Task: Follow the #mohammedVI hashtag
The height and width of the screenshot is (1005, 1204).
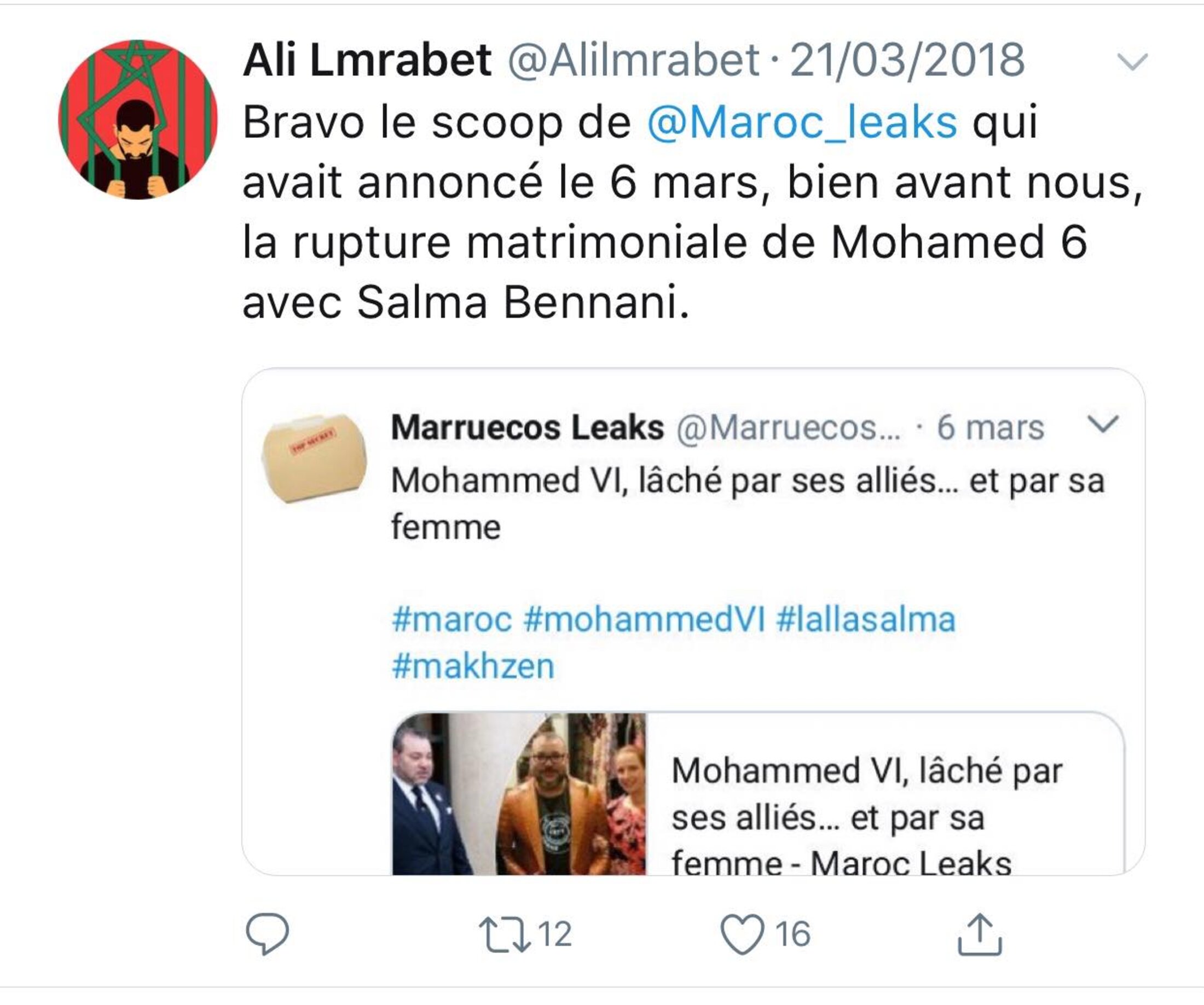Action: [644, 620]
